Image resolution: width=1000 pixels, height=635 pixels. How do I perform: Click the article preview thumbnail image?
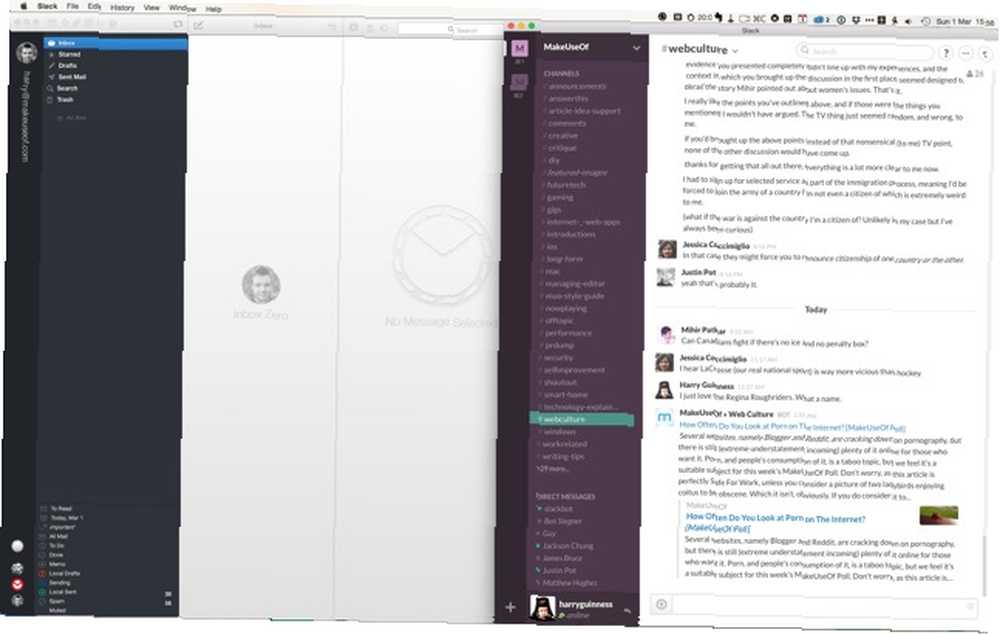pos(939,515)
